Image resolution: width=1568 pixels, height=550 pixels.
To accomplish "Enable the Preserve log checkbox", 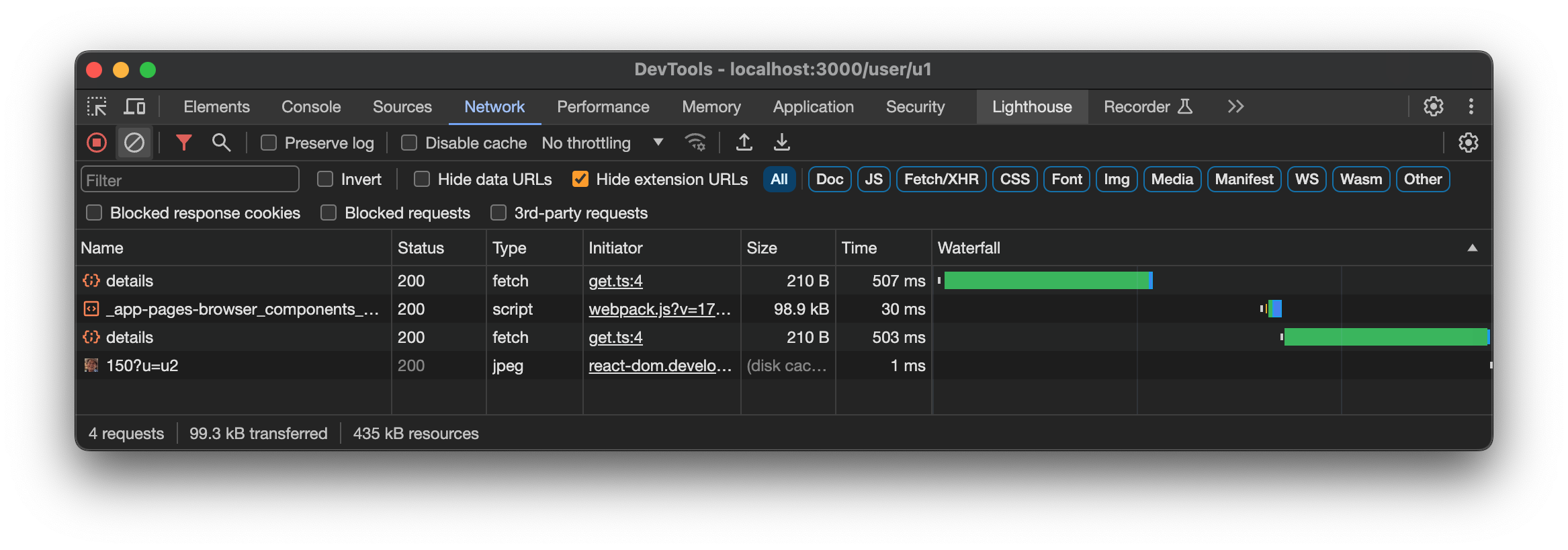I will pos(269,143).
